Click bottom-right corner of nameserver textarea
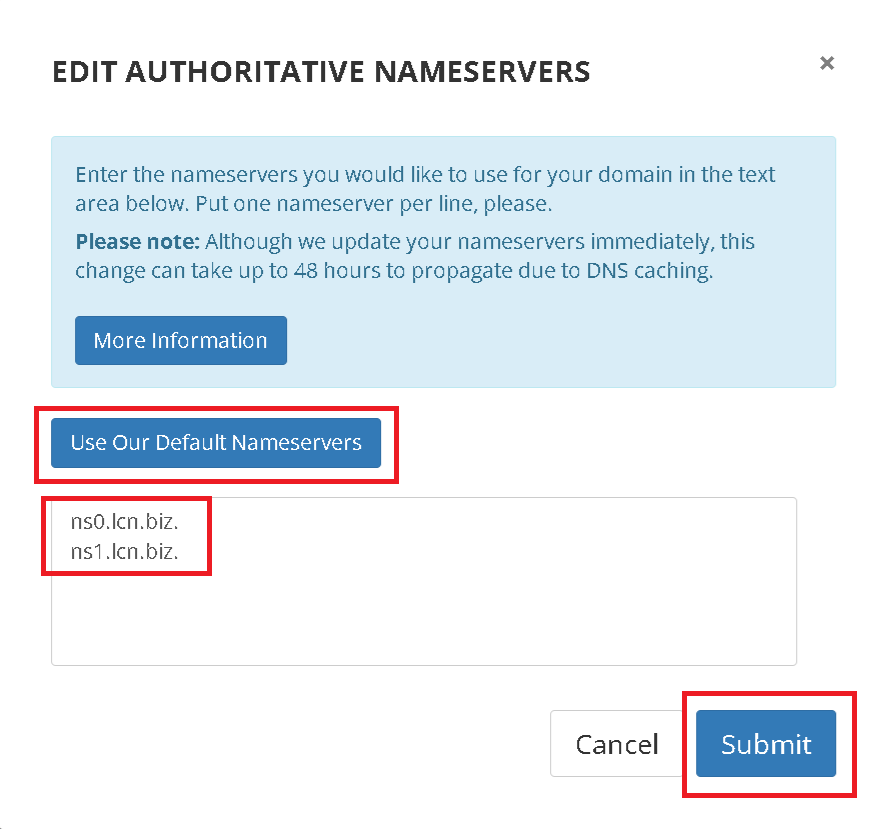The image size is (884, 829). point(790,659)
